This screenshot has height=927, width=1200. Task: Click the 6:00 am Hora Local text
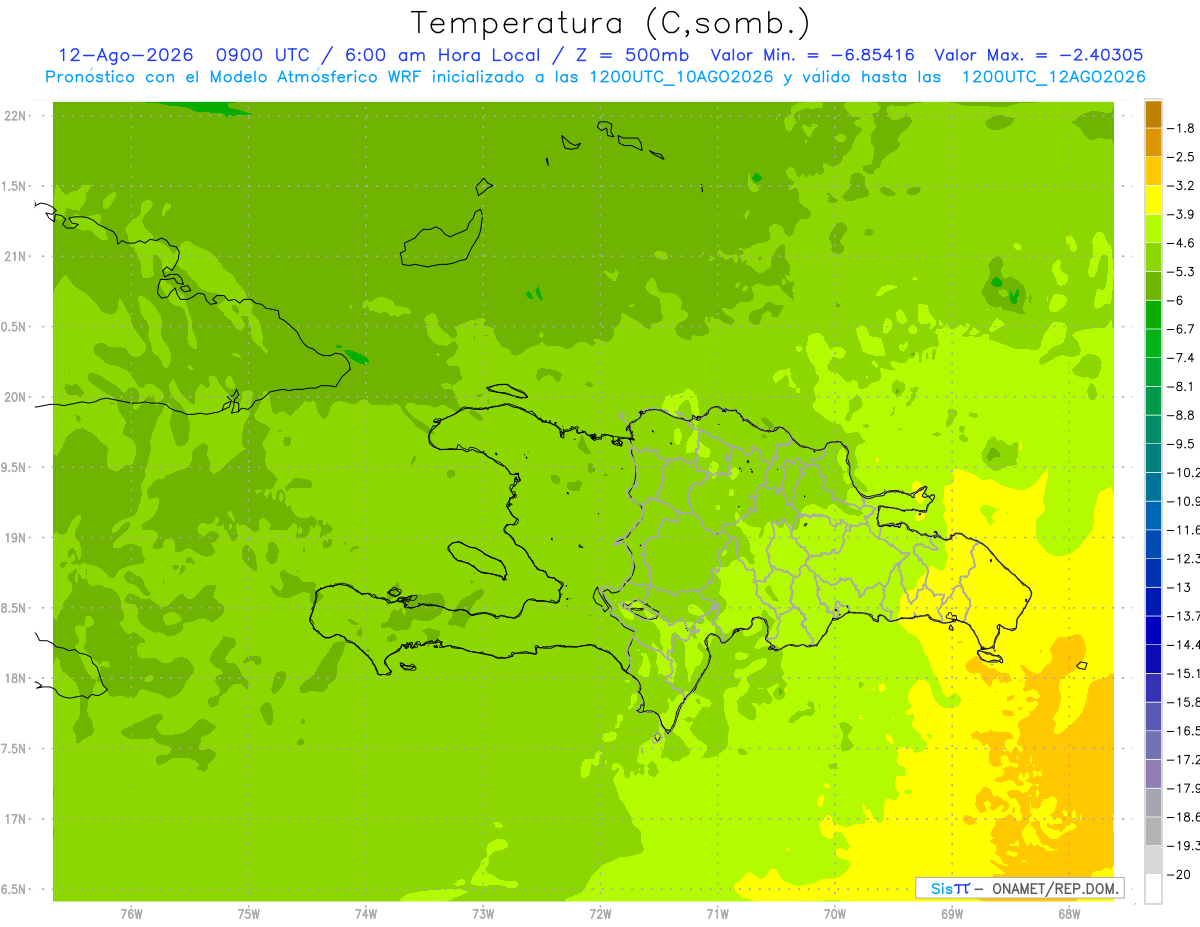444,55
